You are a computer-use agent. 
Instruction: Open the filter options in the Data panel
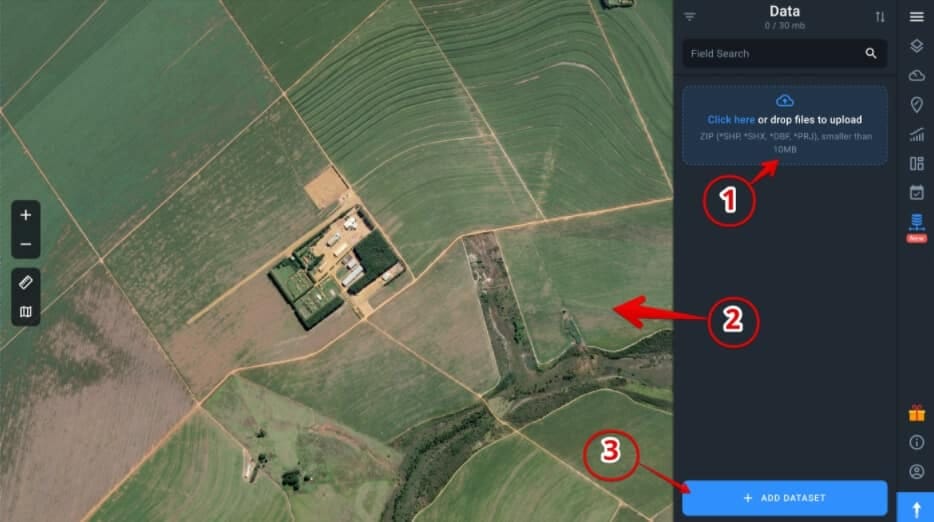click(x=690, y=17)
